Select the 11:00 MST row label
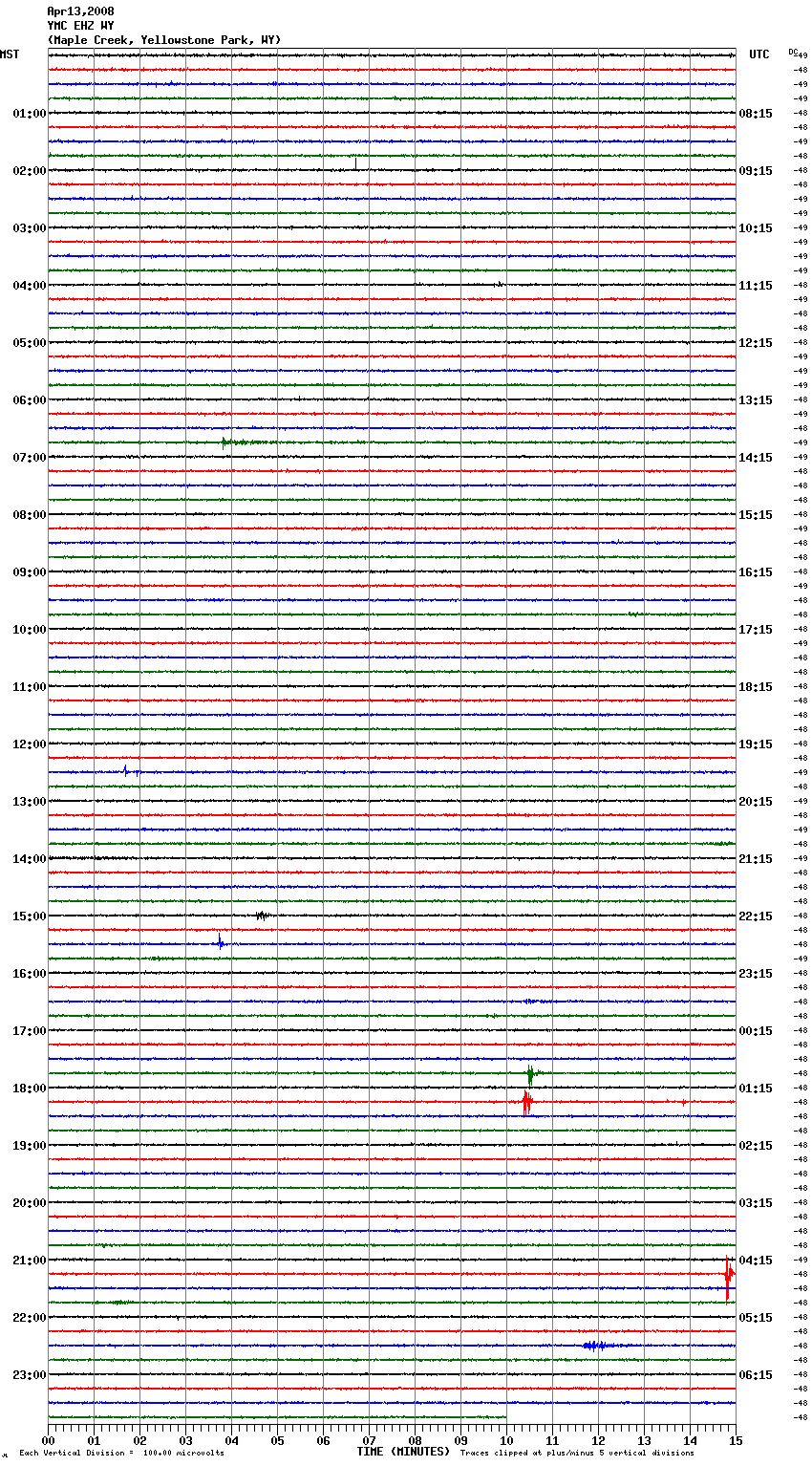This screenshot has height=1466, width=812. click(x=30, y=687)
